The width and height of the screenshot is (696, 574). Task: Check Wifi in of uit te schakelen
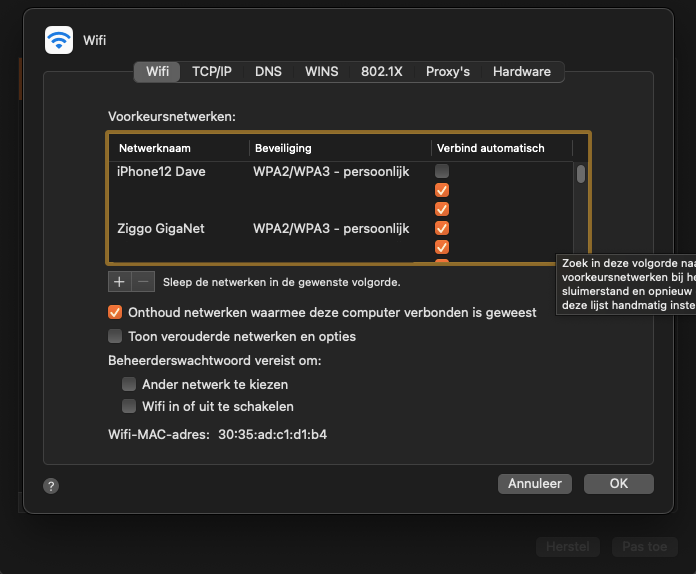[x=129, y=406]
